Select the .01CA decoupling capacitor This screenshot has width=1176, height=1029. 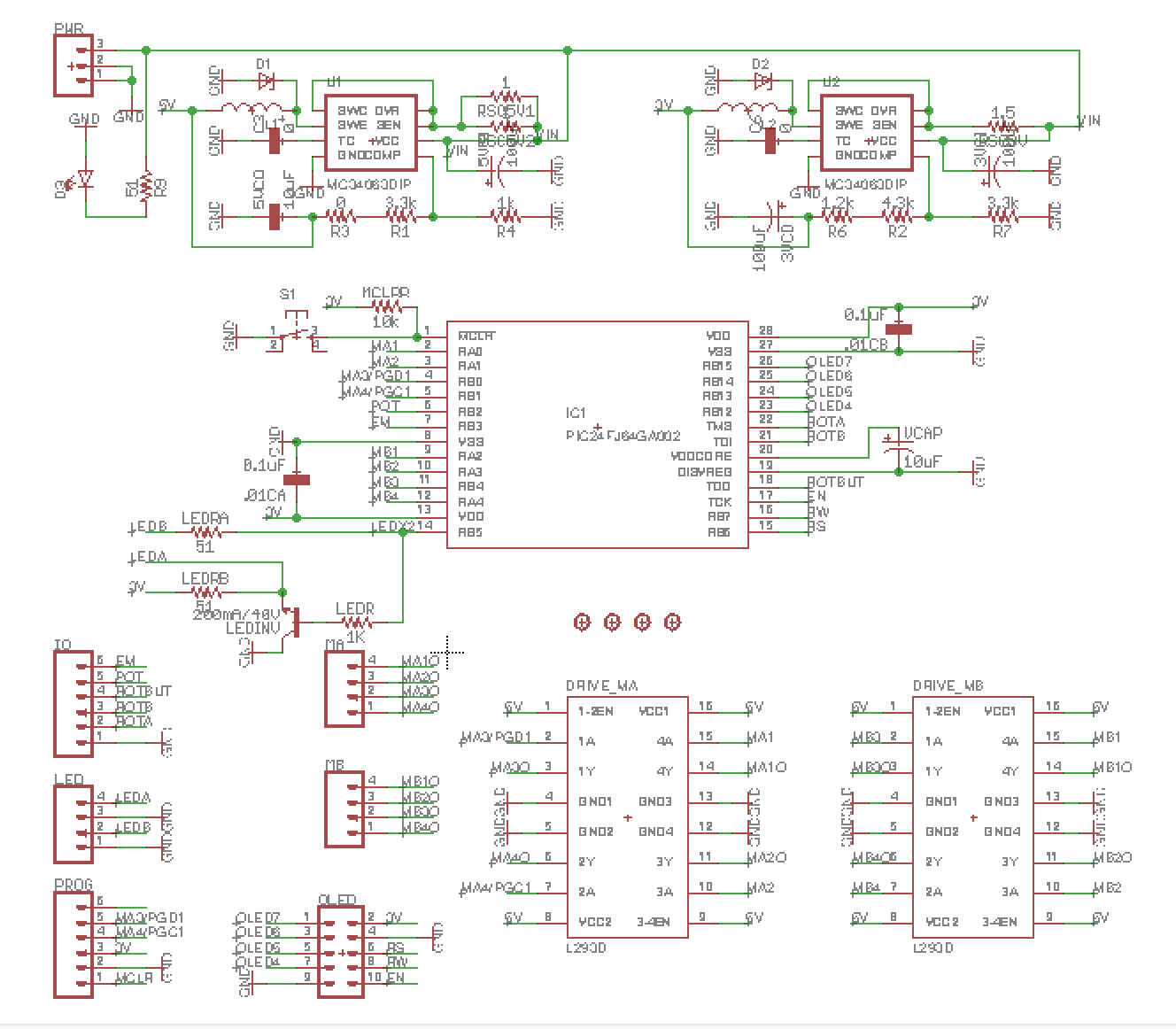(x=297, y=479)
